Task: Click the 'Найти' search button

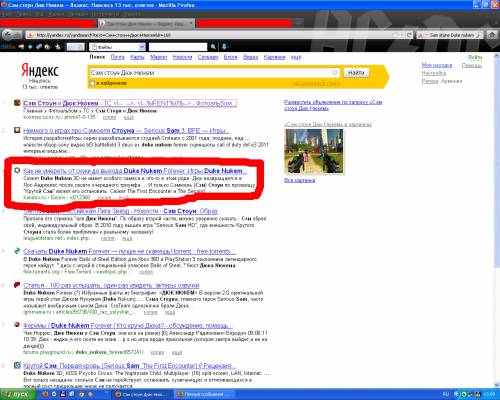Action: pos(356,72)
